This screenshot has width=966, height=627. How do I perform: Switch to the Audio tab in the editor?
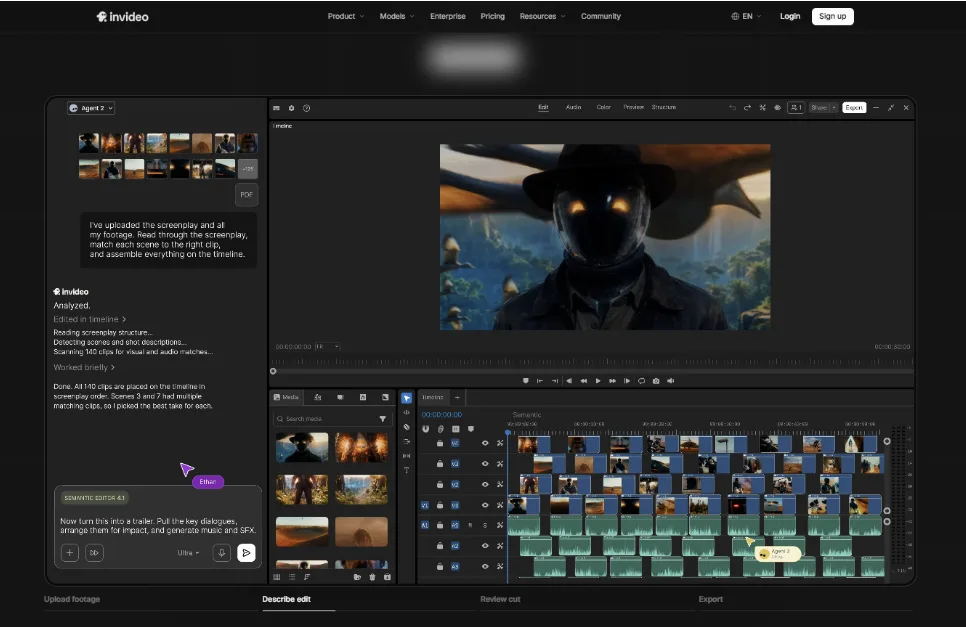click(x=574, y=107)
